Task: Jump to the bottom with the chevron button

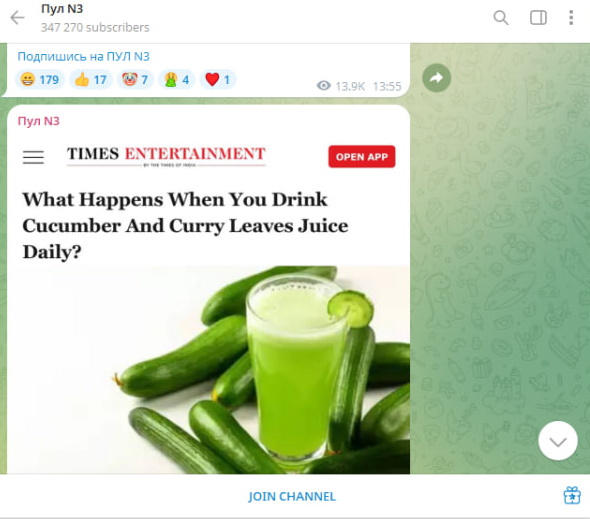Action: point(558,441)
